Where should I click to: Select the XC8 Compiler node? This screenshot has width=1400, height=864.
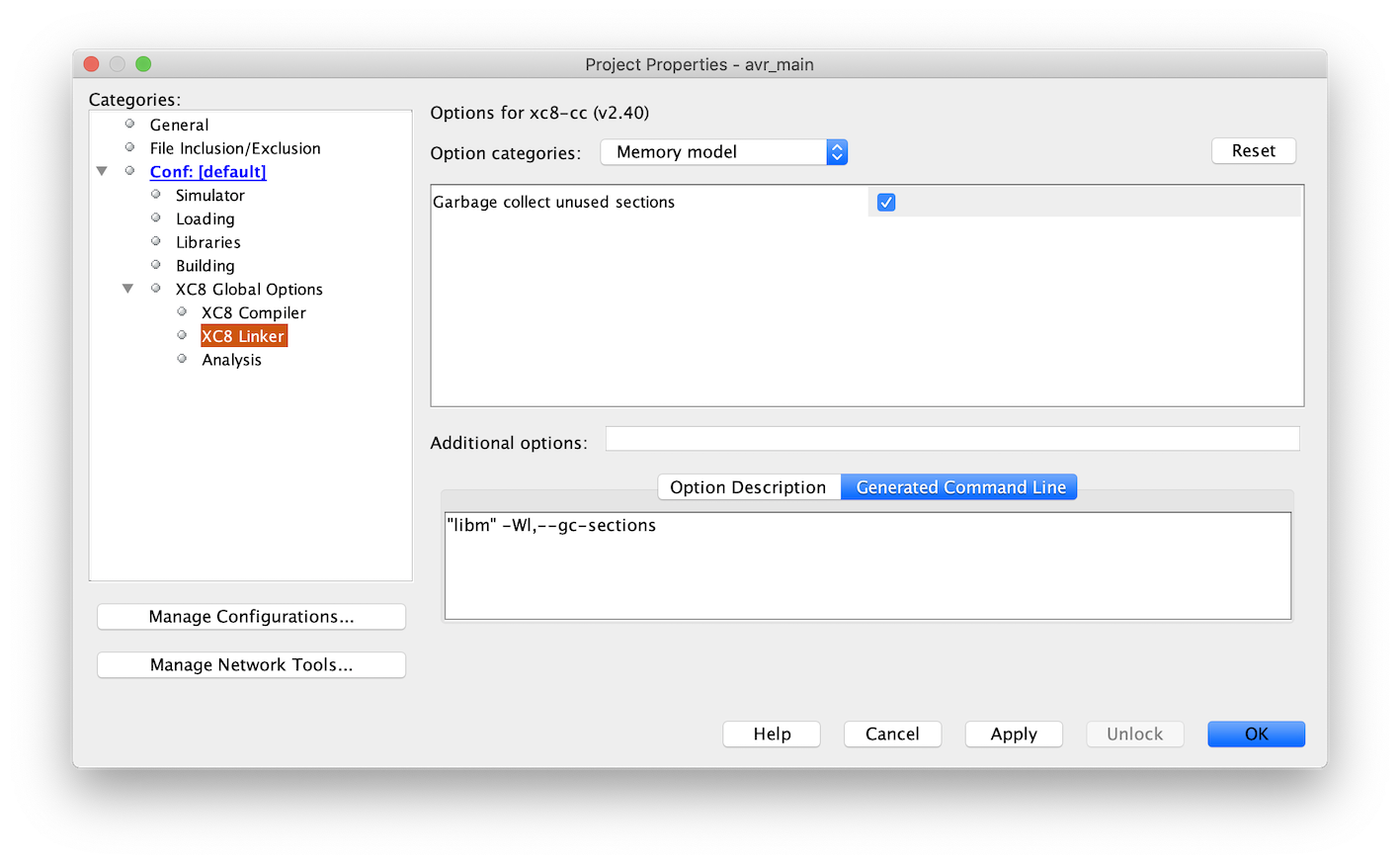253,313
